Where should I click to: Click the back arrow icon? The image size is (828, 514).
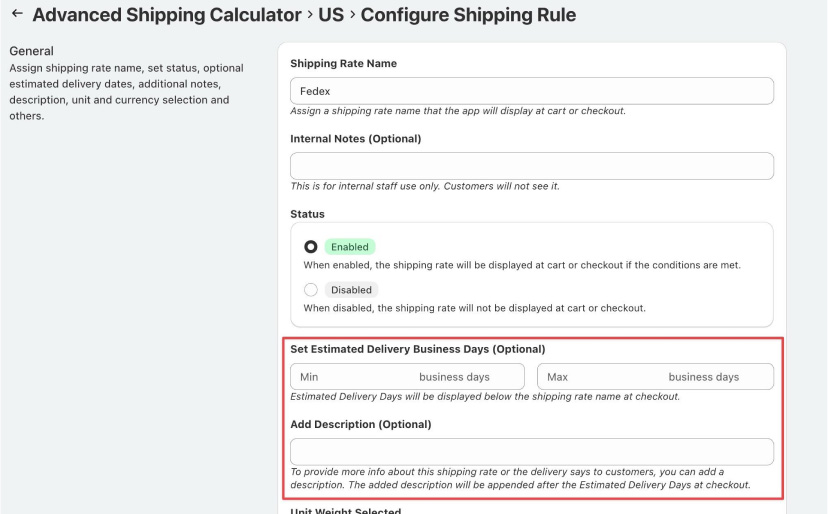(17, 14)
